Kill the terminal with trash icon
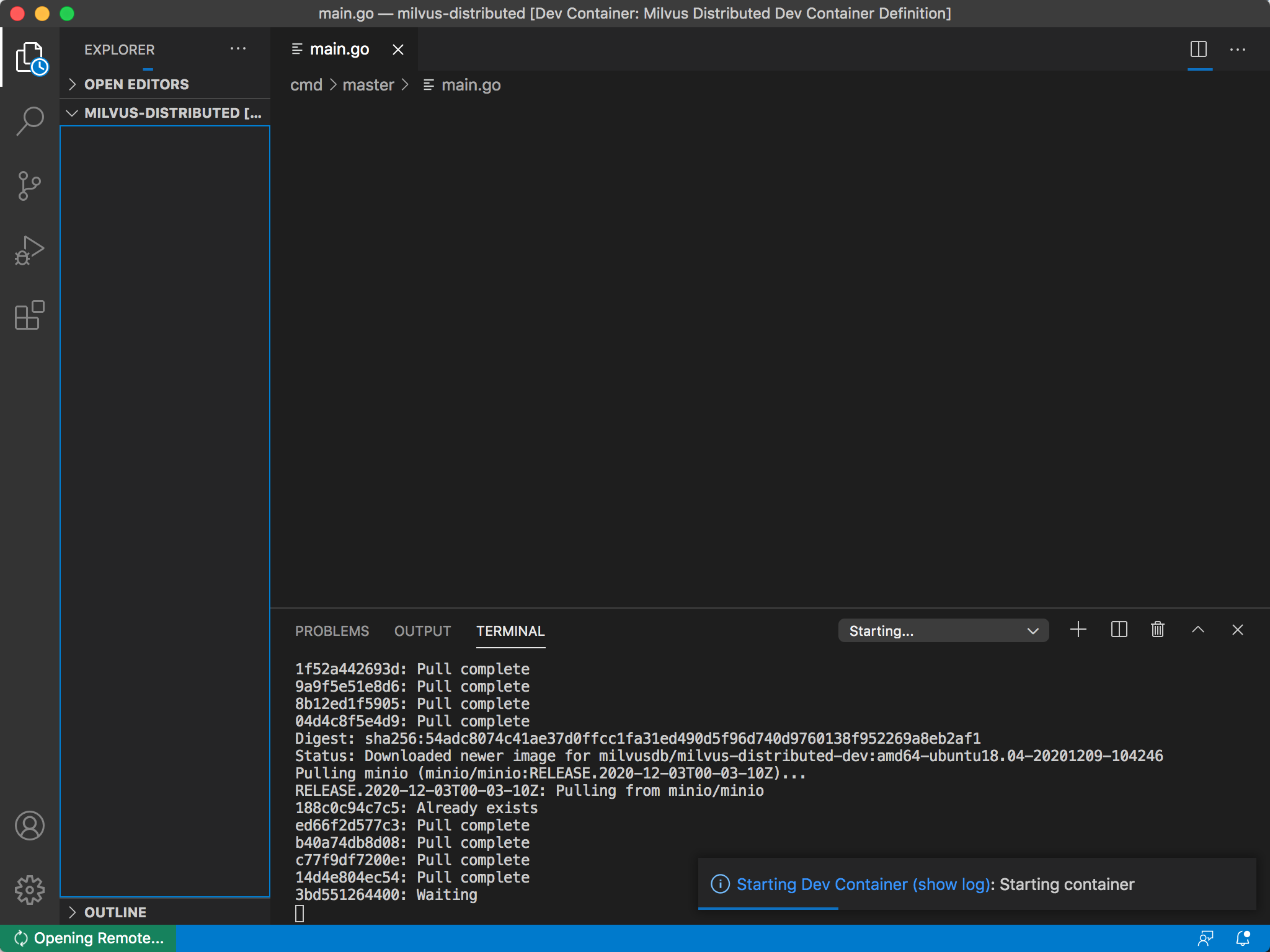The image size is (1270, 952). click(1158, 630)
